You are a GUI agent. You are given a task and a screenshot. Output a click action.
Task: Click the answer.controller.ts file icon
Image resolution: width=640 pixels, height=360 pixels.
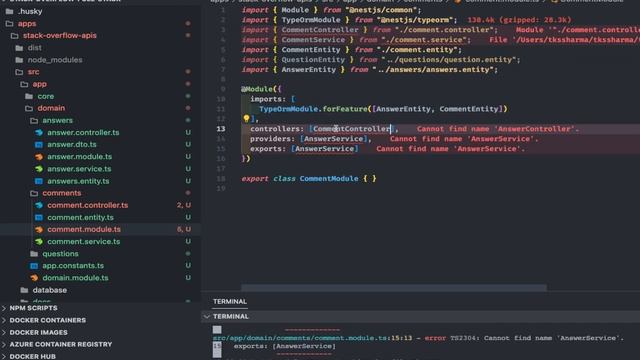[39, 133]
